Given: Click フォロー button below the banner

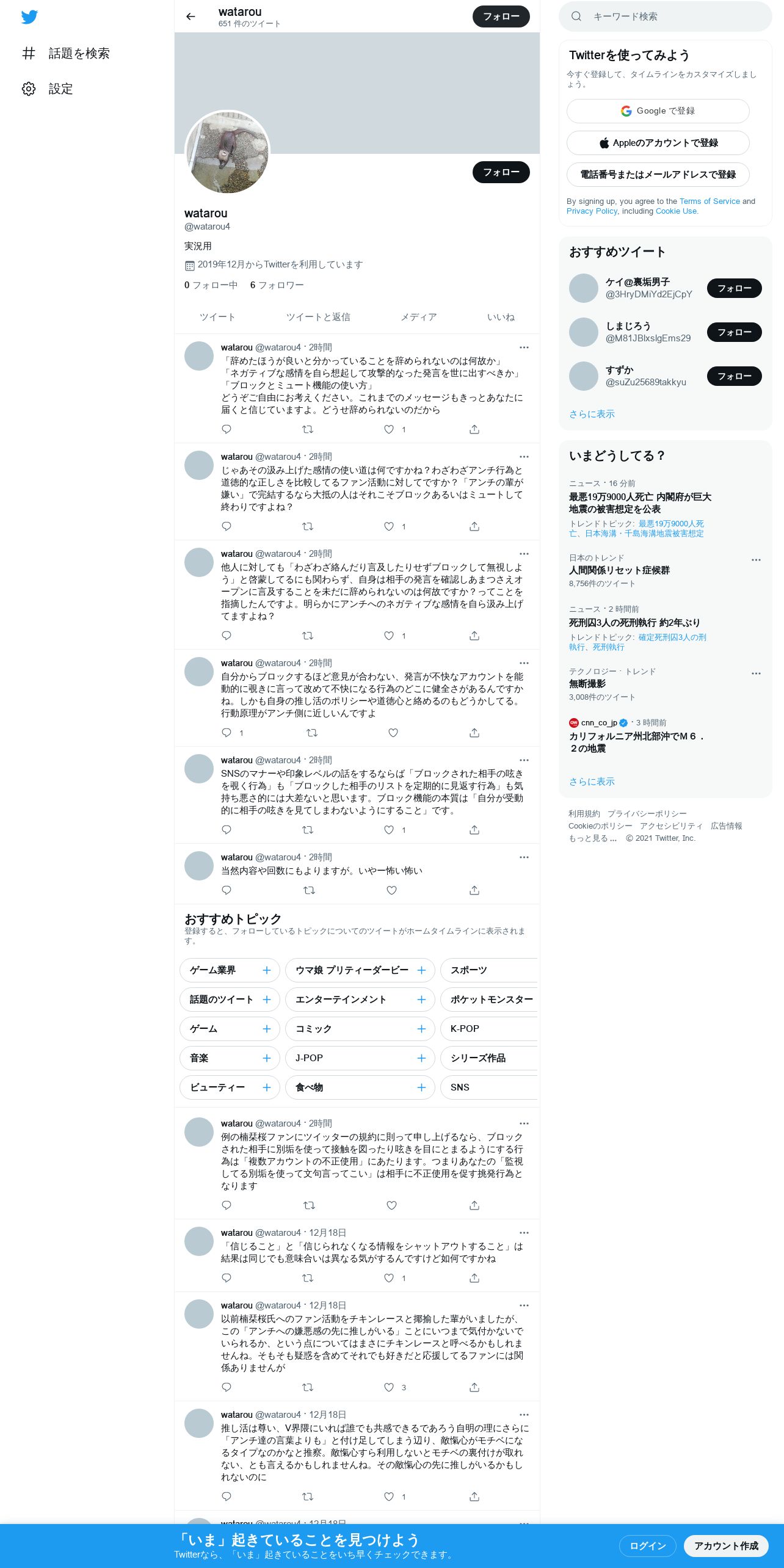Looking at the screenshot, I should tap(501, 172).
